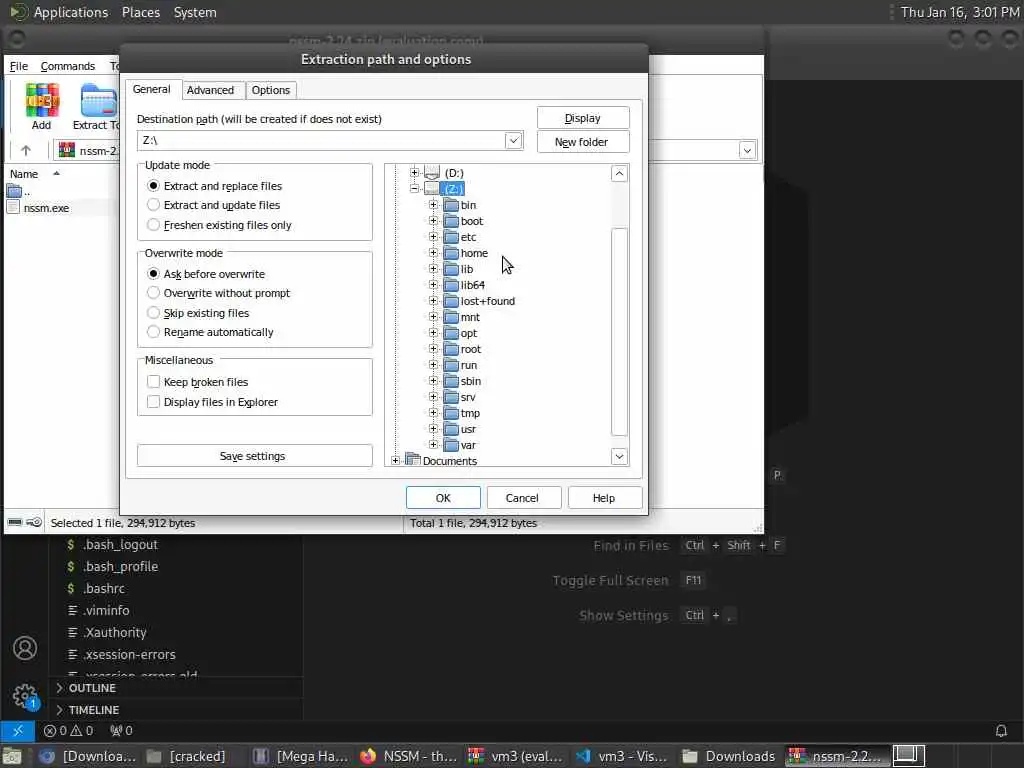Expand the usr folder node

(433, 428)
